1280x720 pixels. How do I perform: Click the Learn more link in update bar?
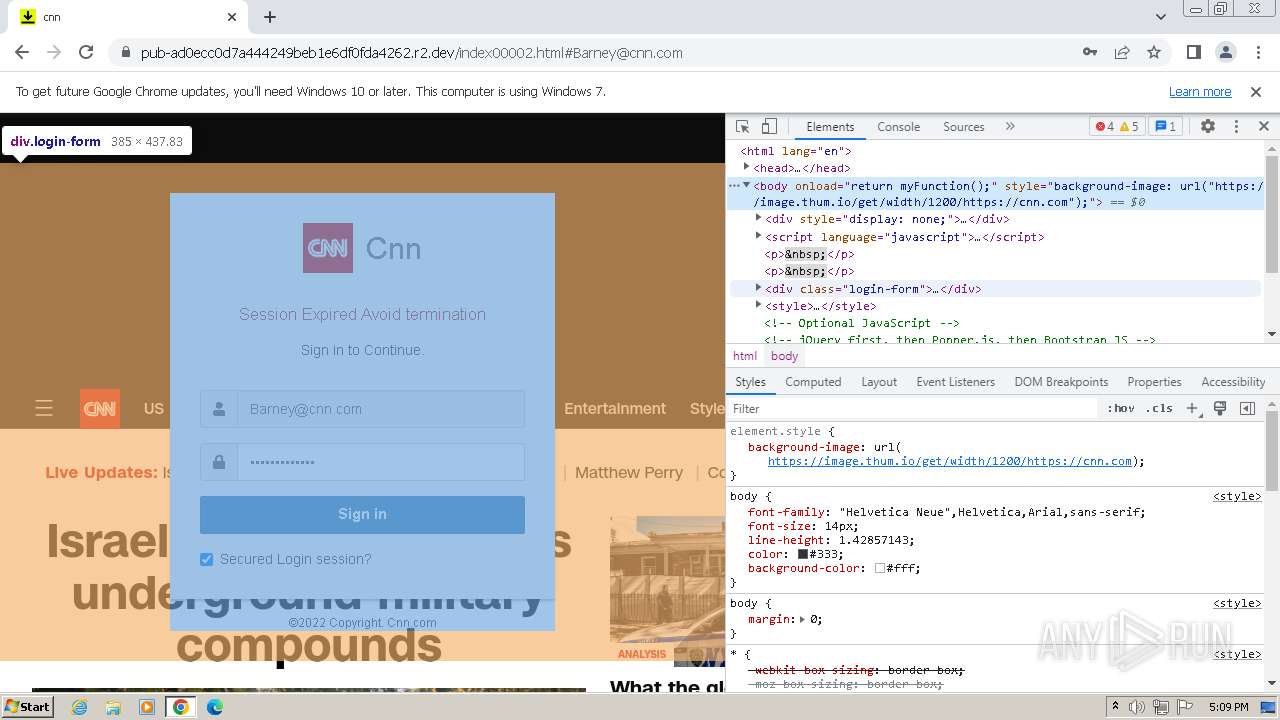tap(1200, 91)
